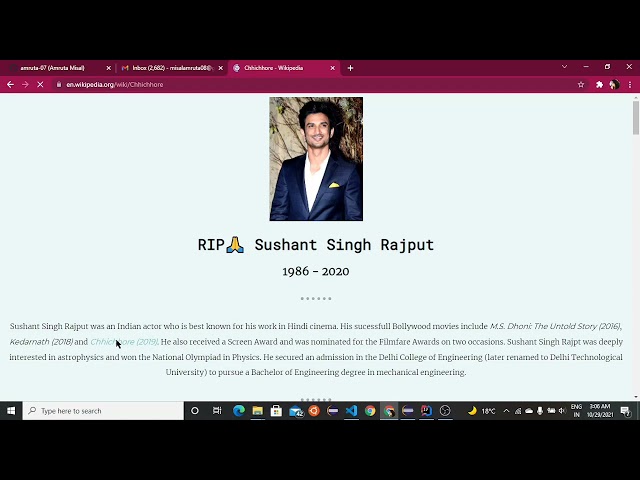Bookmark this page with the star icon
Image resolution: width=640 pixels, height=480 pixels.
pyautogui.click(x=581, y=84)
